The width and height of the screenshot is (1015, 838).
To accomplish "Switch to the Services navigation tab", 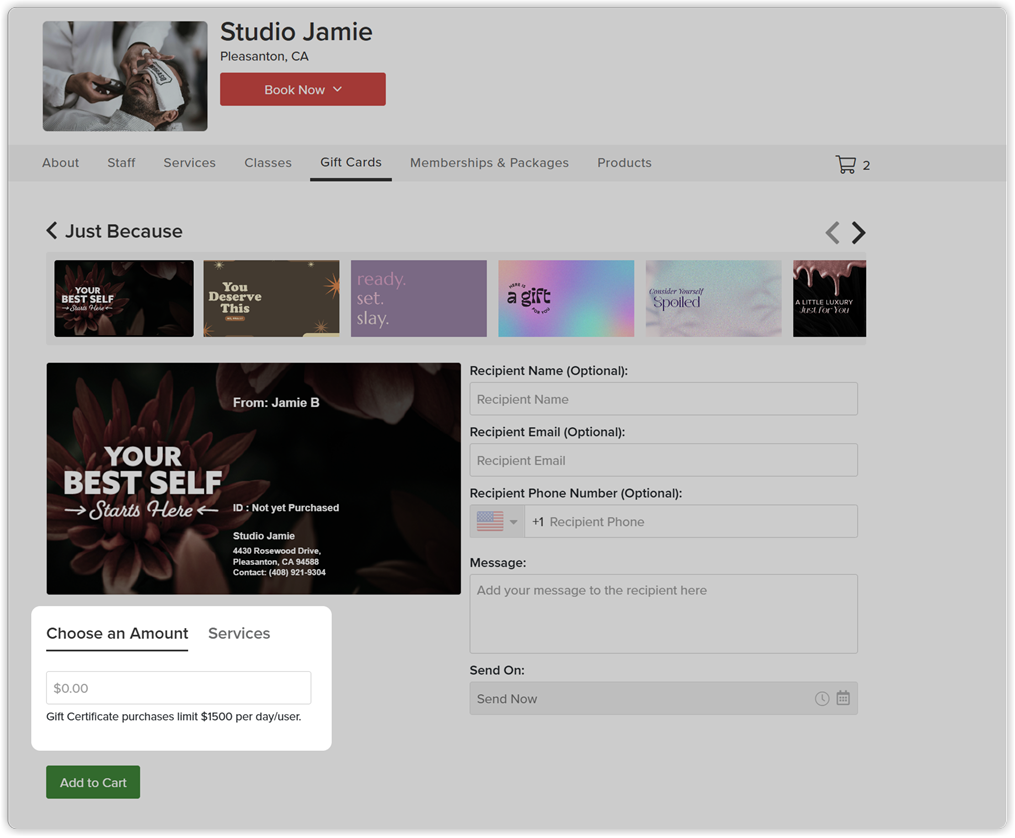I will coord(189,162).
